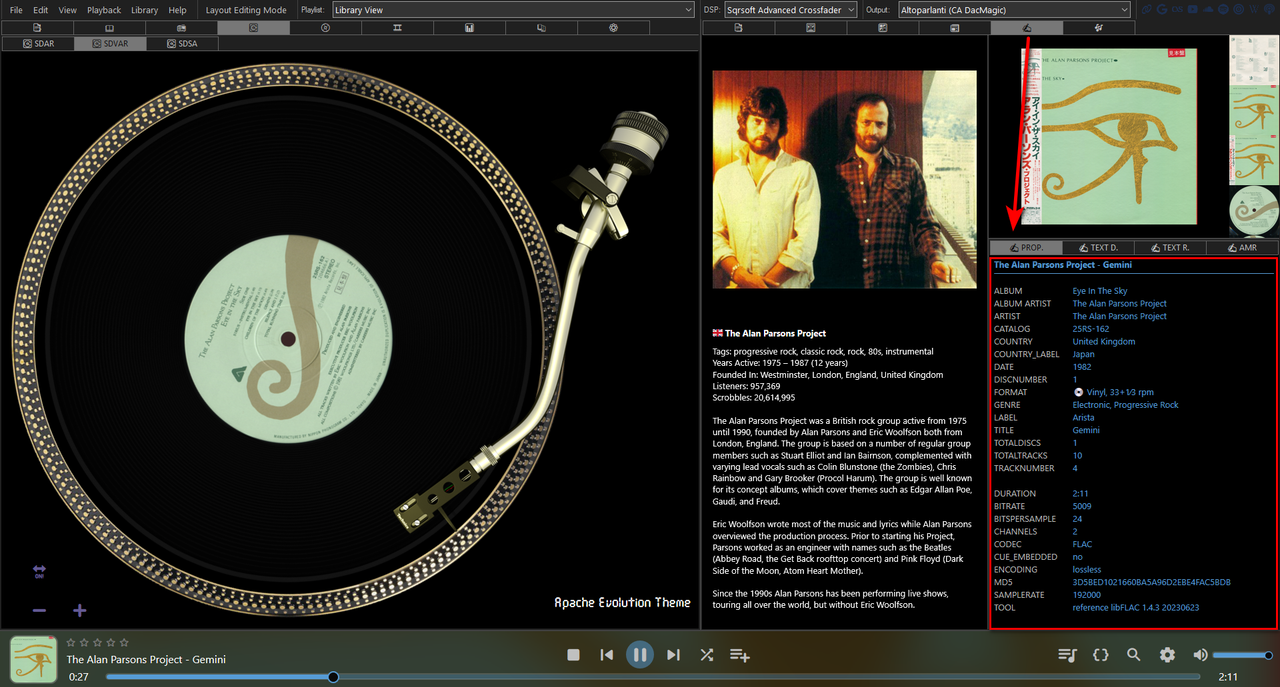Select the SDVAR tab
The image size is (1280, 687).
point(110,44)
